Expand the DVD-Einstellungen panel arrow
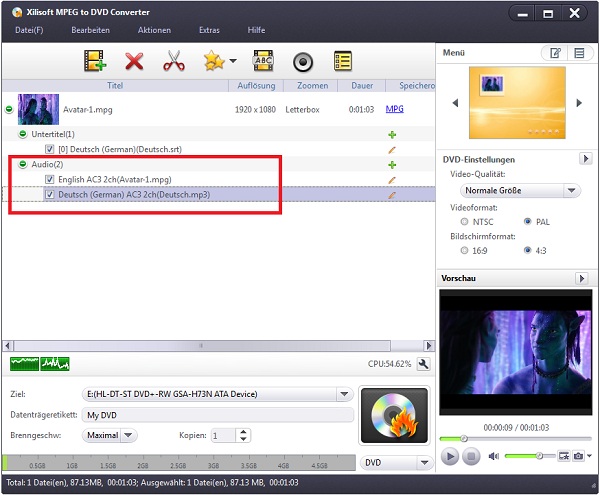The width and height of the screenshot is (600, 495). click(585, 159)
